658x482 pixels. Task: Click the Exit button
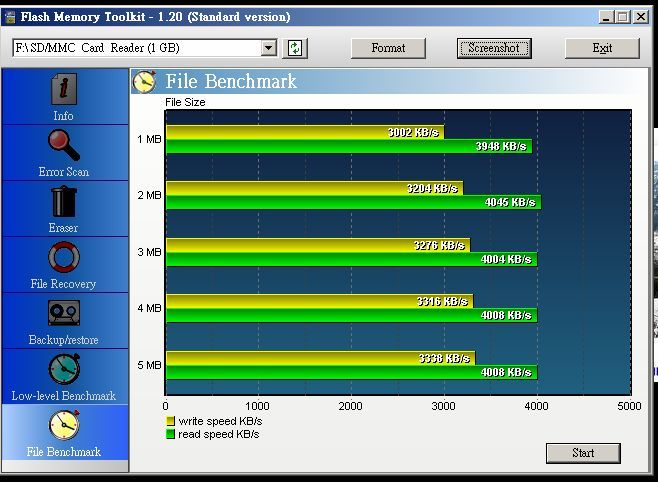[x=602, y=48]
